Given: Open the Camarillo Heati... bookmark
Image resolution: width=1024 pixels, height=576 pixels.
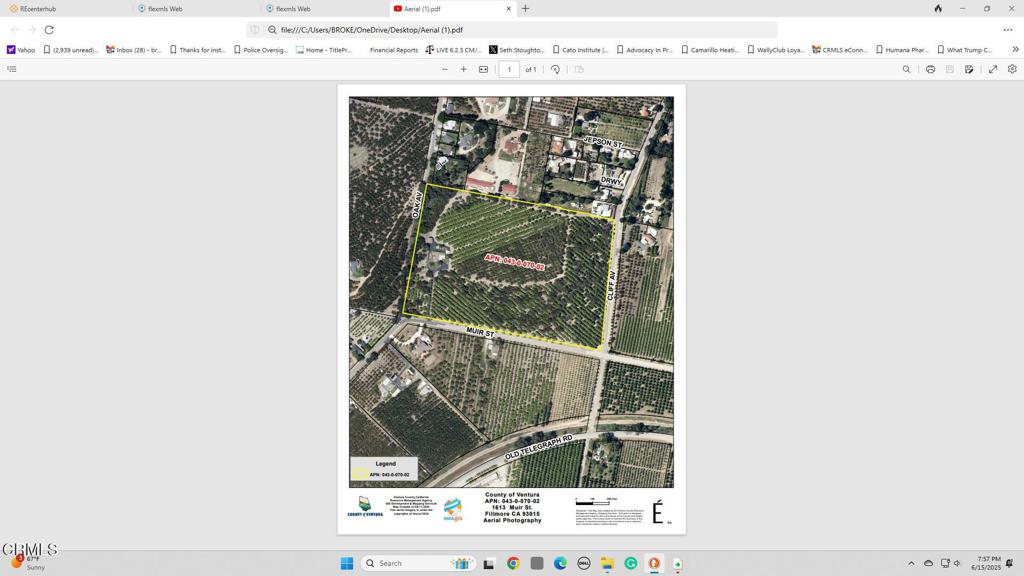Looking at the screenshot, I should 710,50.
